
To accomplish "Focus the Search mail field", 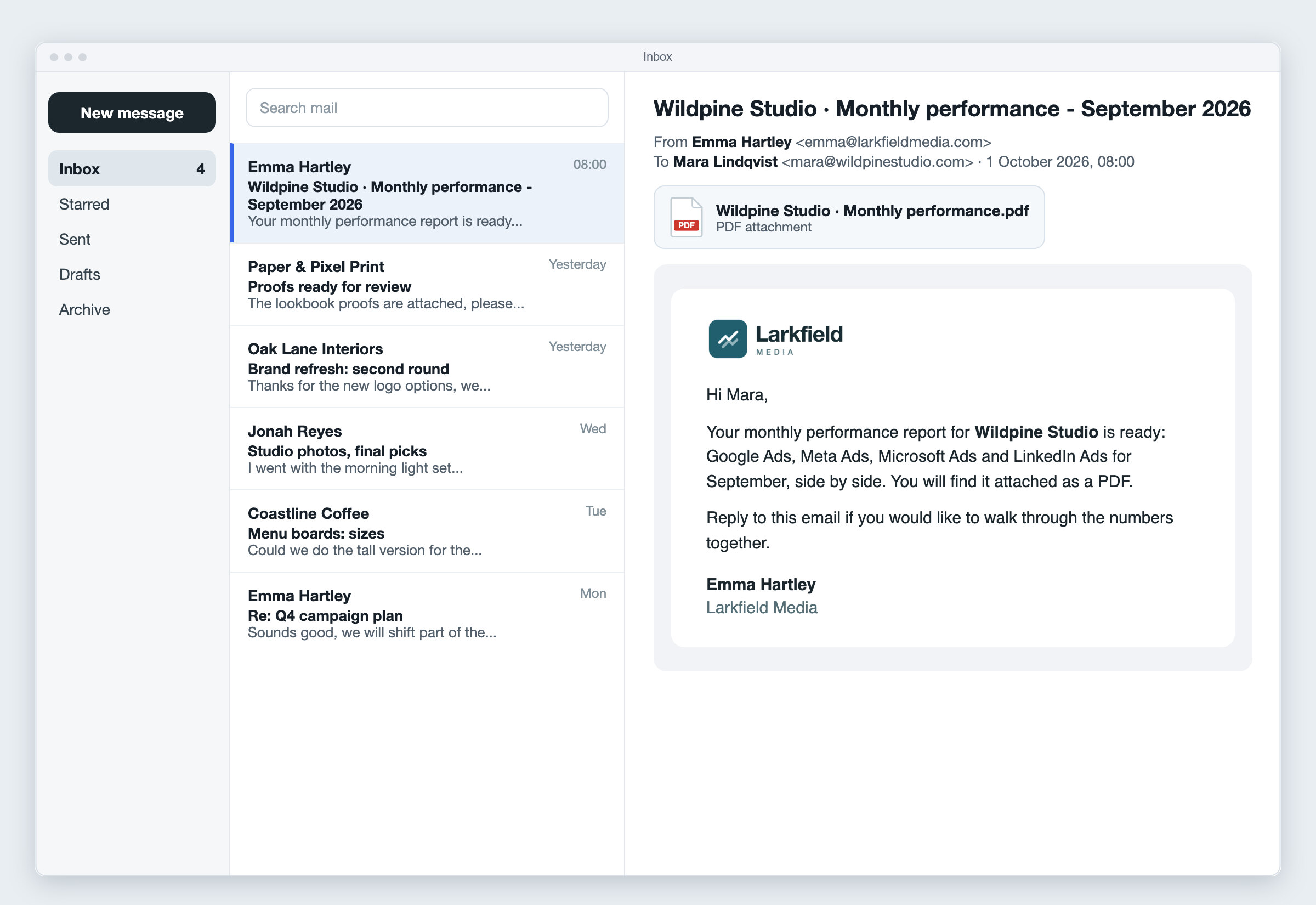I will point(427,108).
